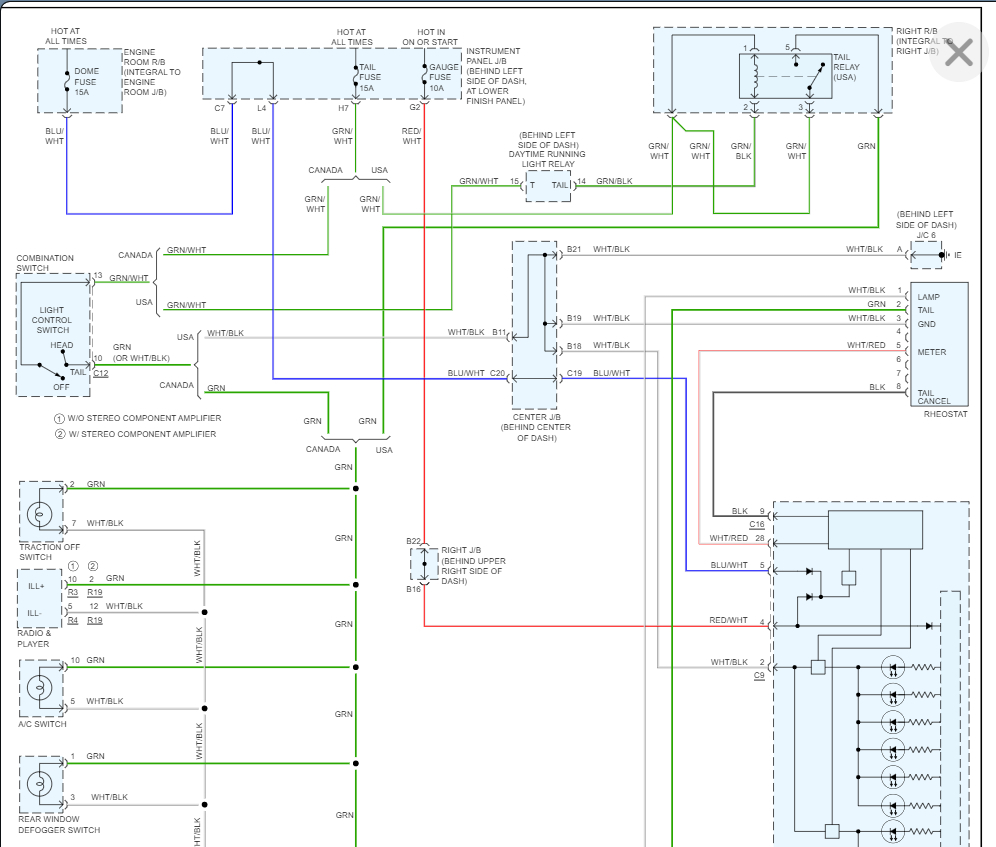996x847 pixels.
Task: Click the underlined R3 connector label
Action: point(72,592)
